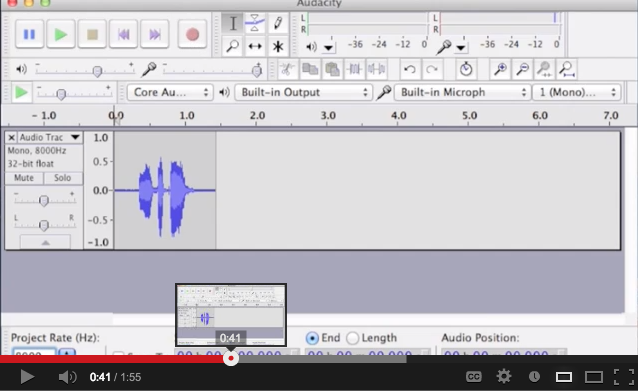638x391 pixels.
Task: Click the Cut scissors icon
Action: [287, 69]
